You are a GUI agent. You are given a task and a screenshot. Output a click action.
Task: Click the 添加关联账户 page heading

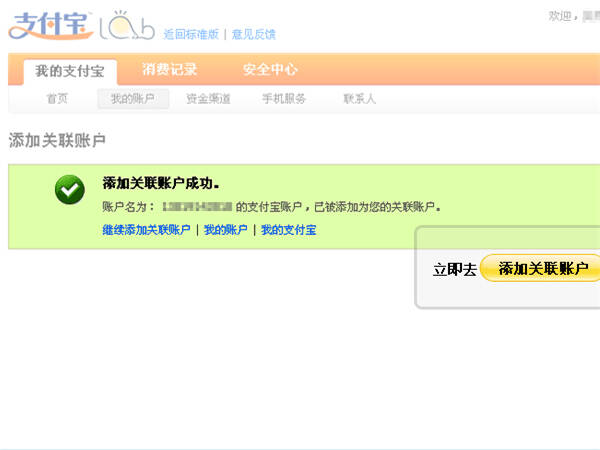coord(57,140)
